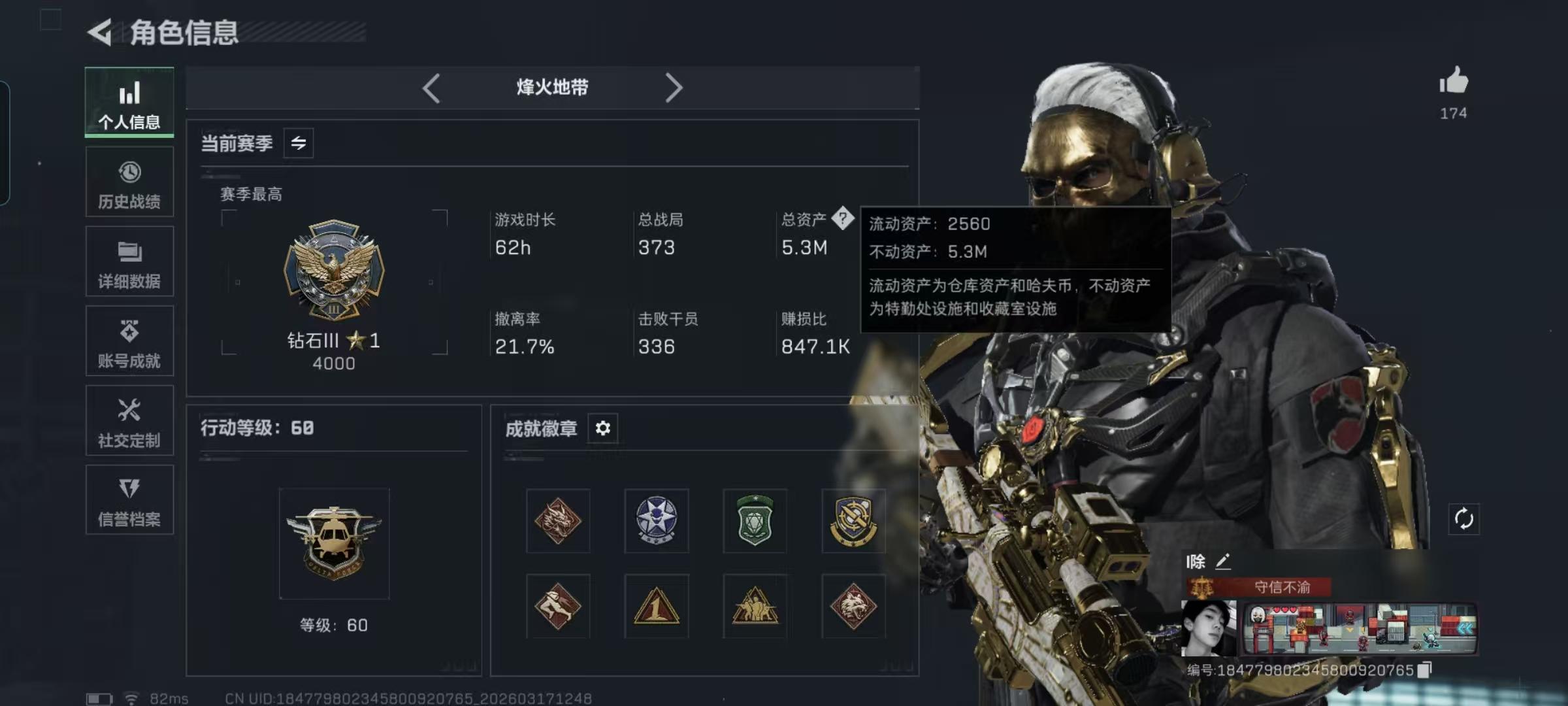The image size is (1568, 706).
Task: Open the 社交定制 tools icon
Action: 129,410
